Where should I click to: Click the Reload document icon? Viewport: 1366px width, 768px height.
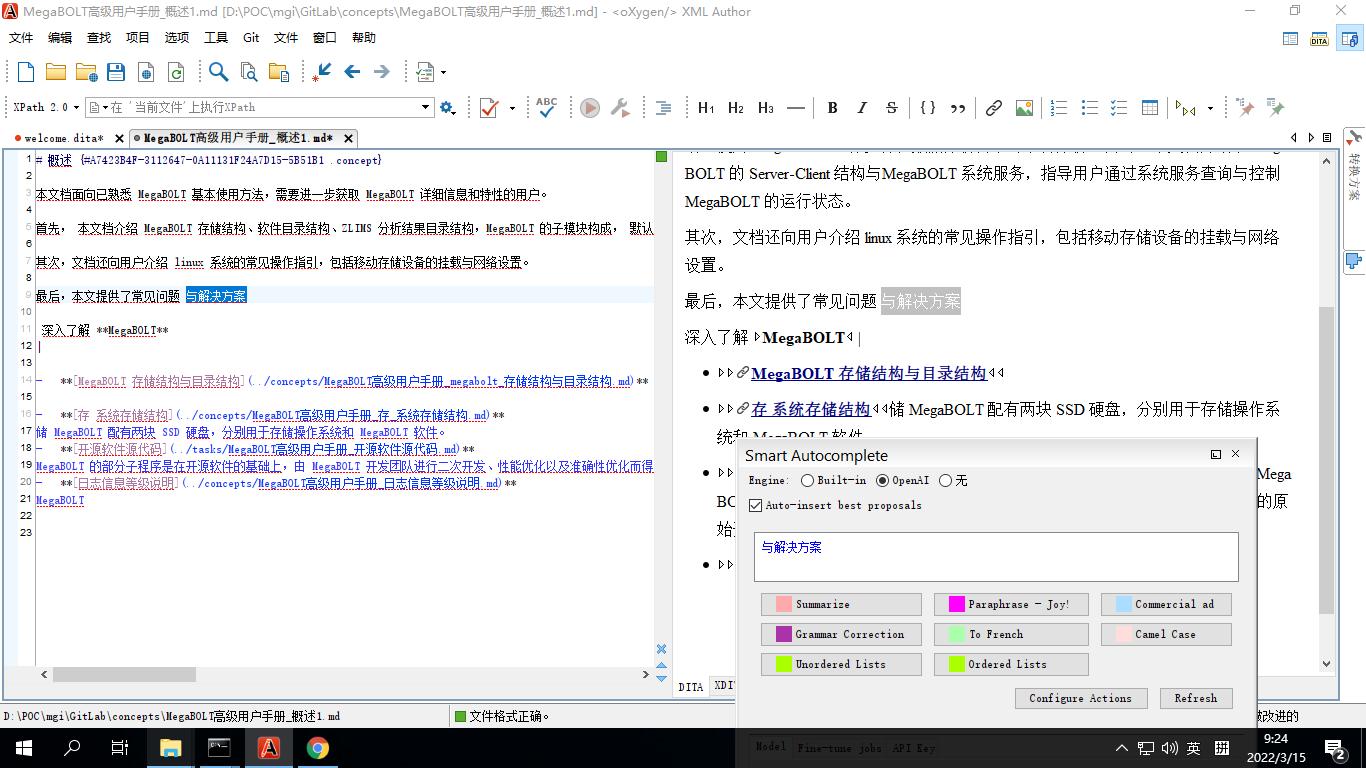tap(176, 72)
